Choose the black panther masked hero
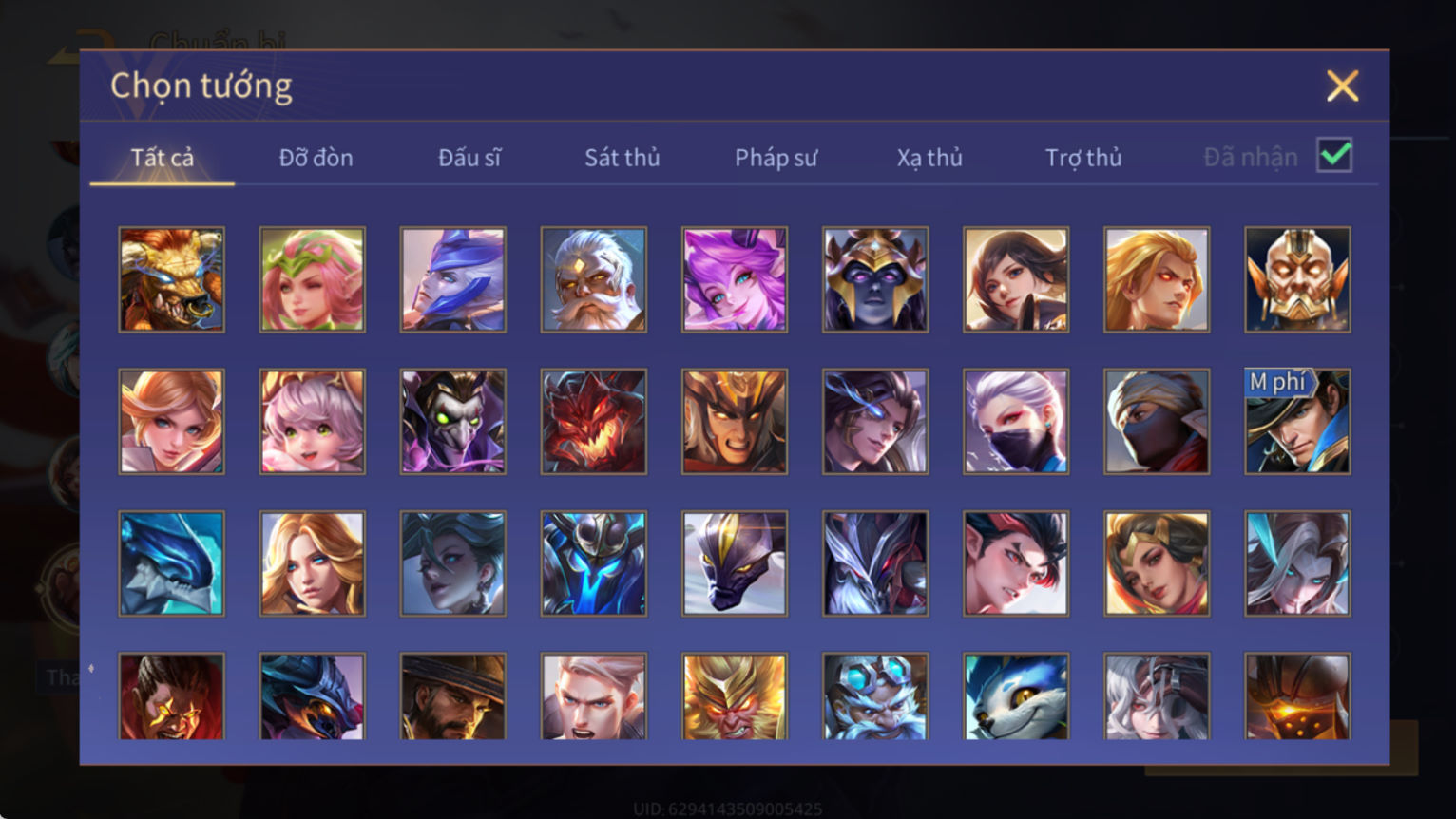 coord(735,564)
